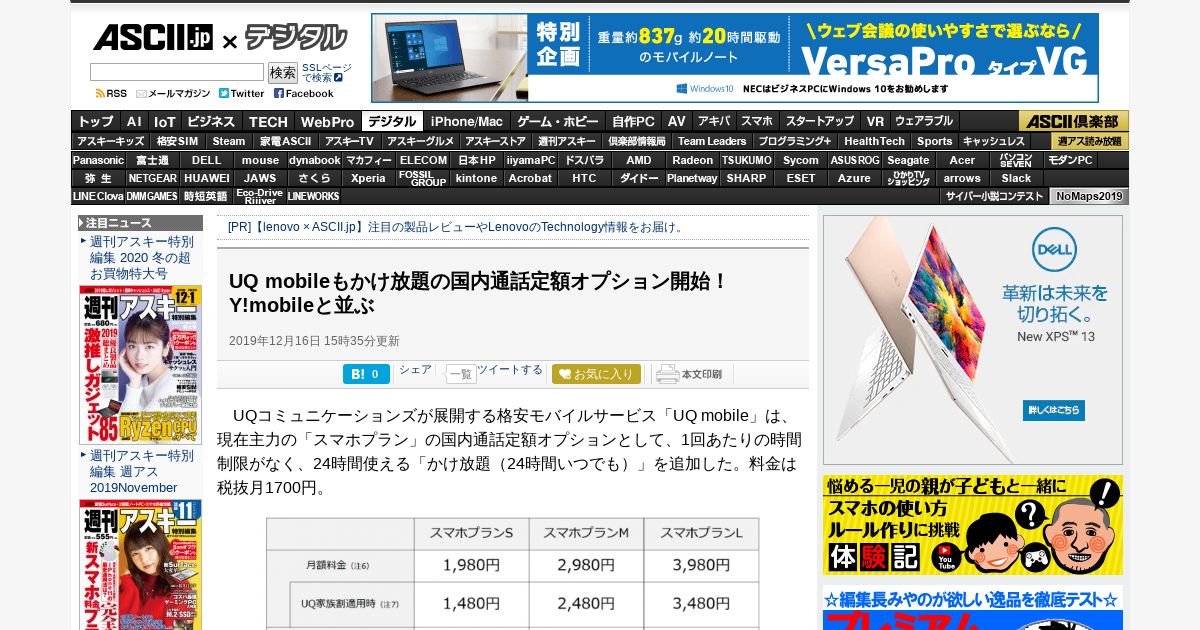Select the デジタル navigation tab
The image size is (1200, 630).
392,121
